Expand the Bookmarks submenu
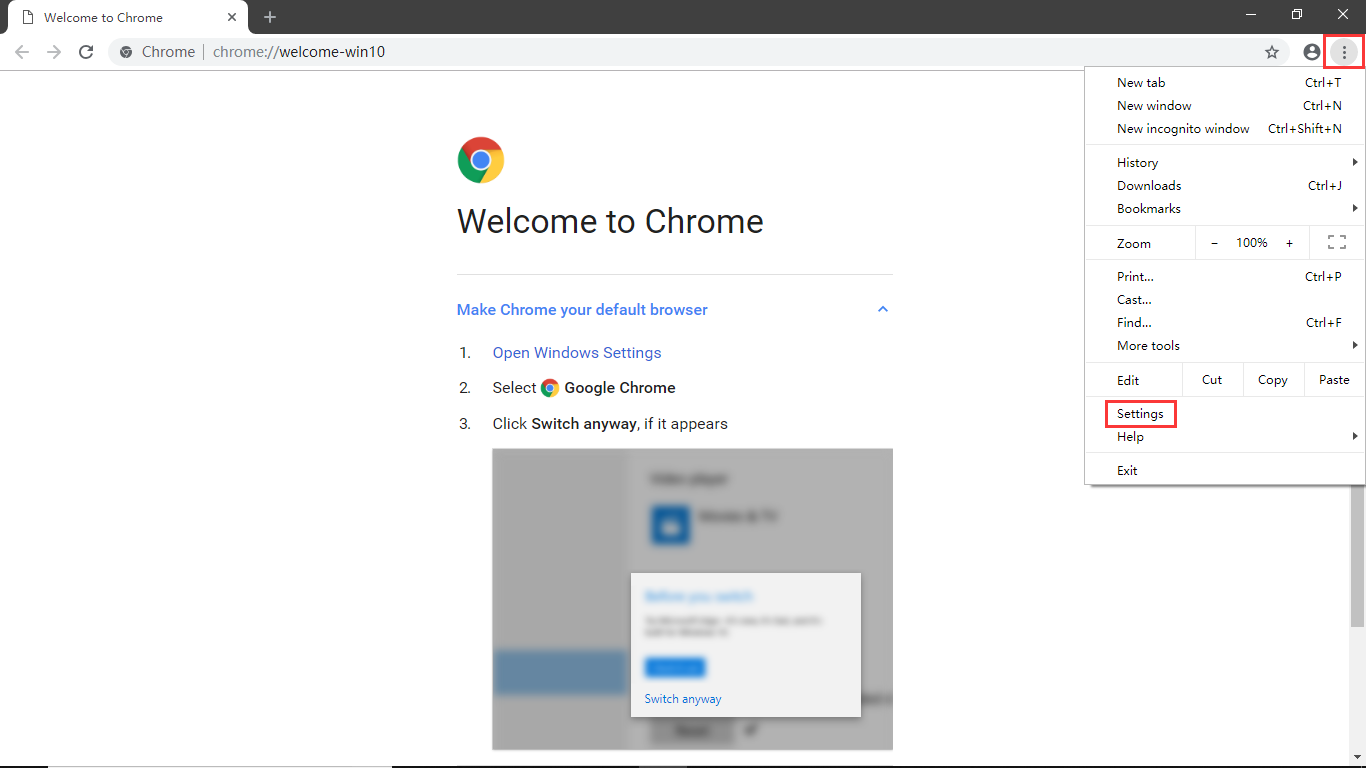This screenshot has width=1366, height=768. tap(1225, 209)
